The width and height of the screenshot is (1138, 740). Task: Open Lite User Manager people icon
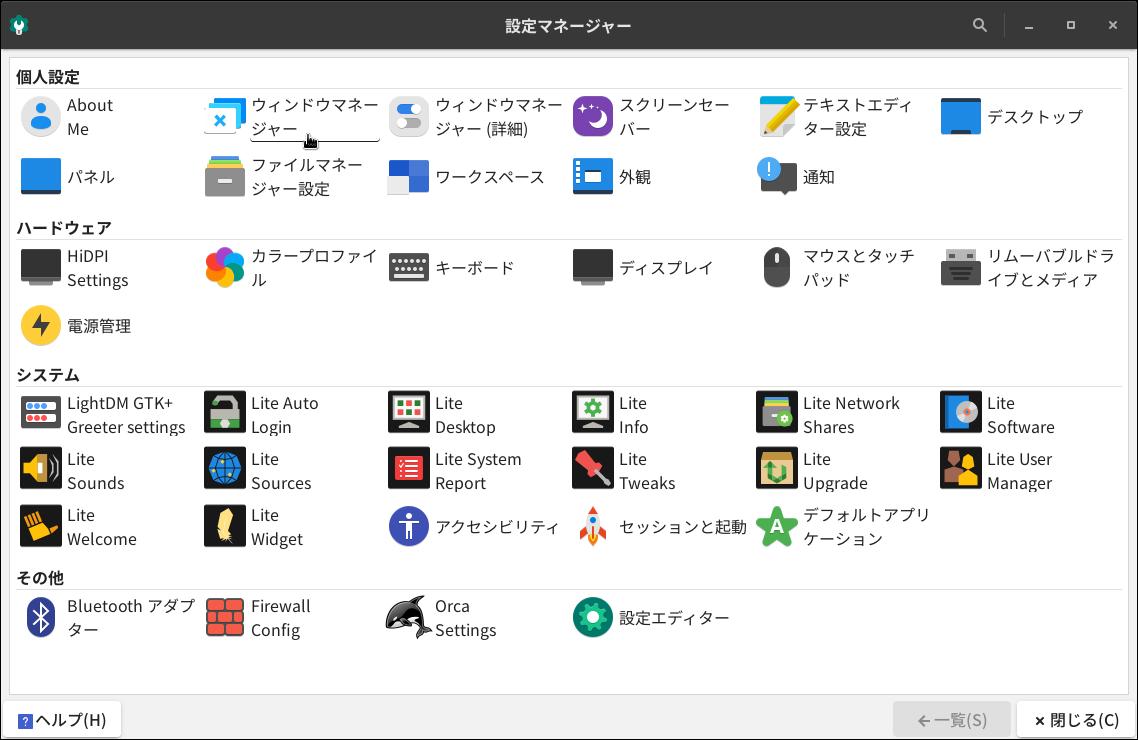(961, 469)
